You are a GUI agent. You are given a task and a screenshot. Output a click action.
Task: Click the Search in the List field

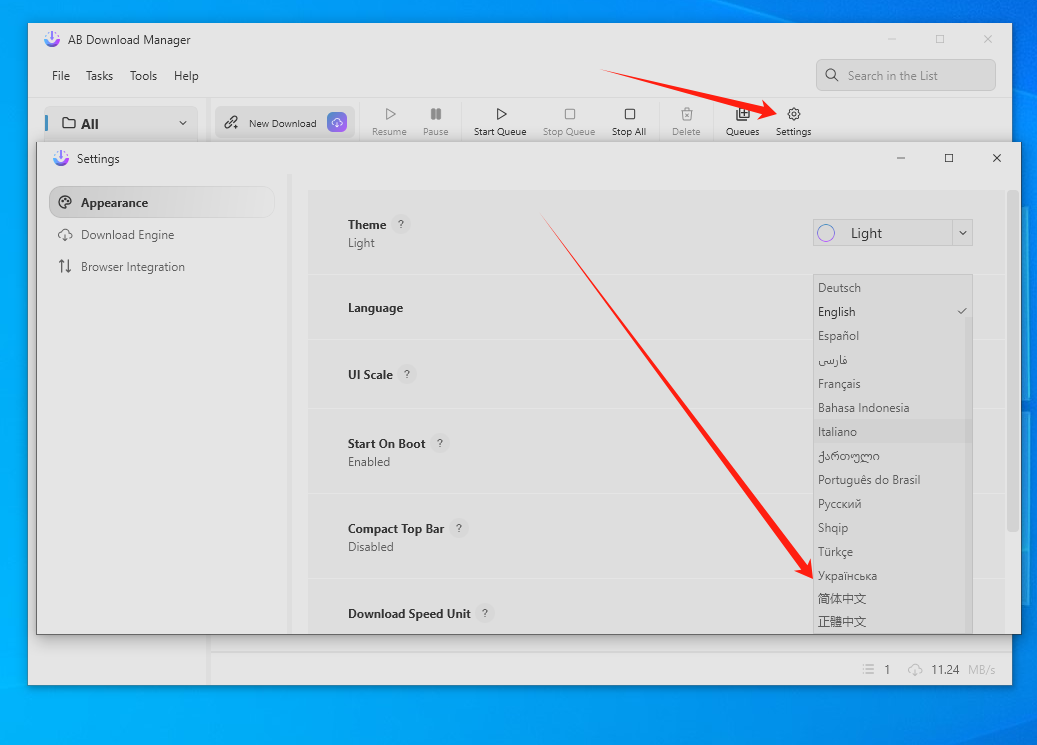pos(905,75)
